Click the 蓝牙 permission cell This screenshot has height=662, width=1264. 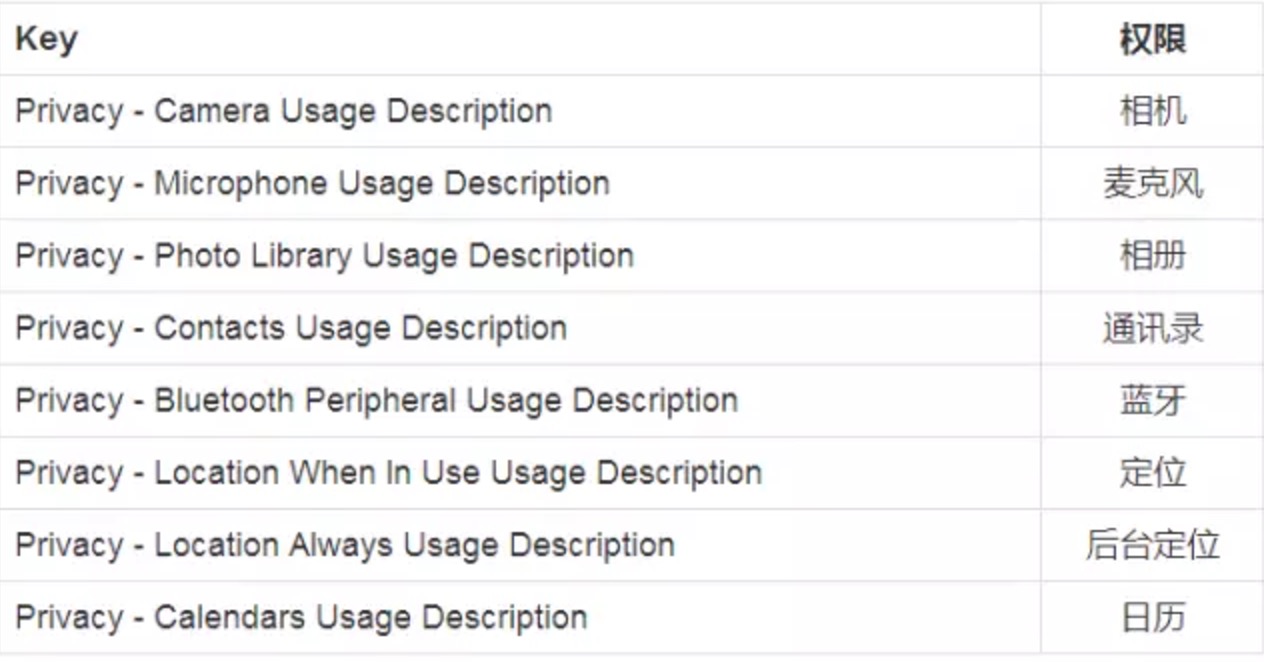(1152, 400)
